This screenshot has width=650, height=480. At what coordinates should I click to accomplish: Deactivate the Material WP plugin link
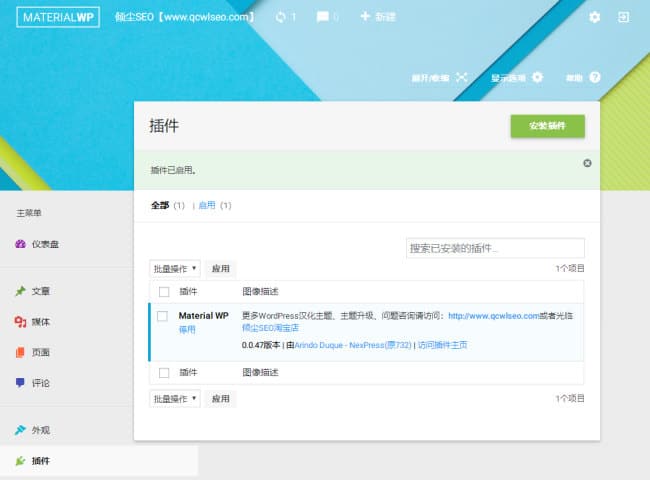point(187,330)
